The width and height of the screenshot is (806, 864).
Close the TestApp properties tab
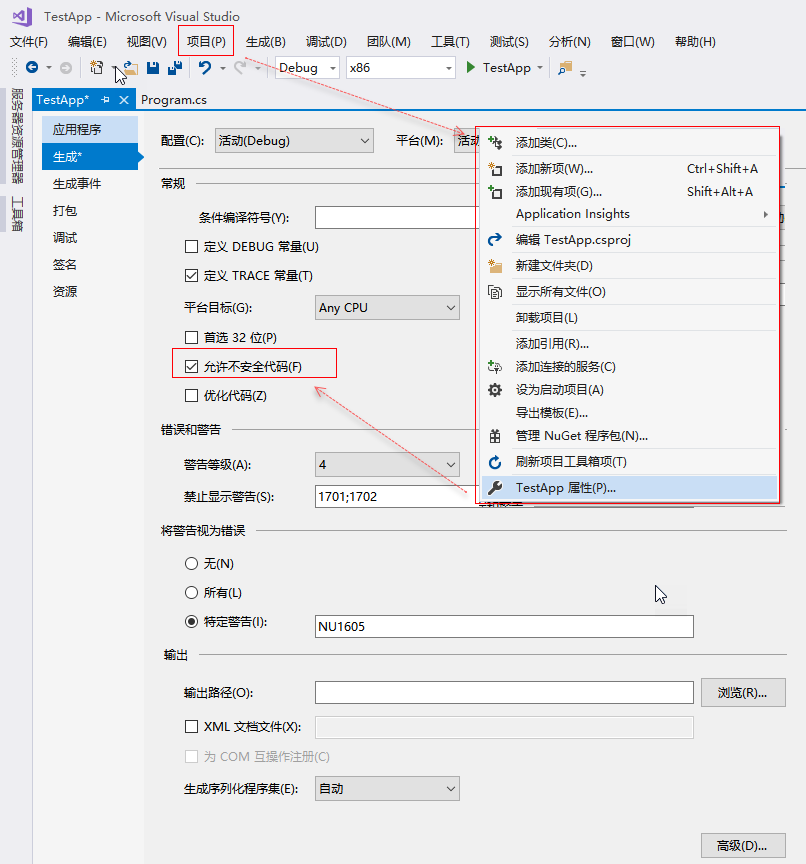[124, 100]
